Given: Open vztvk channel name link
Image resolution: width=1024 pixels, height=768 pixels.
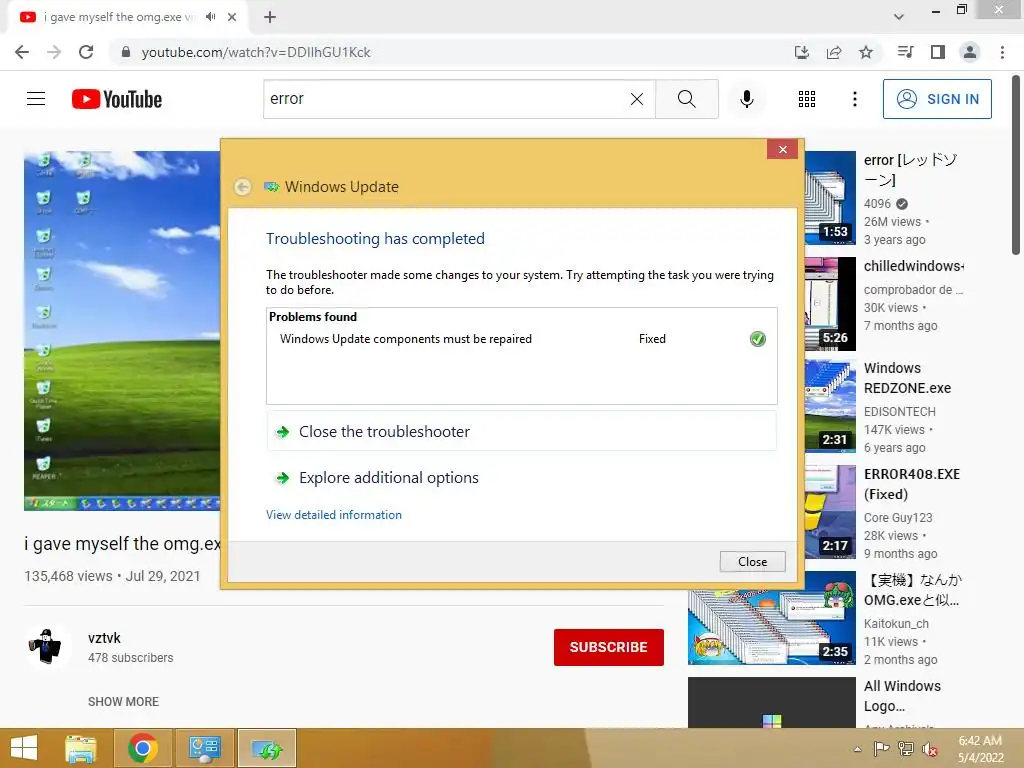Looking at the screenshot, I should tap(104, 638).
